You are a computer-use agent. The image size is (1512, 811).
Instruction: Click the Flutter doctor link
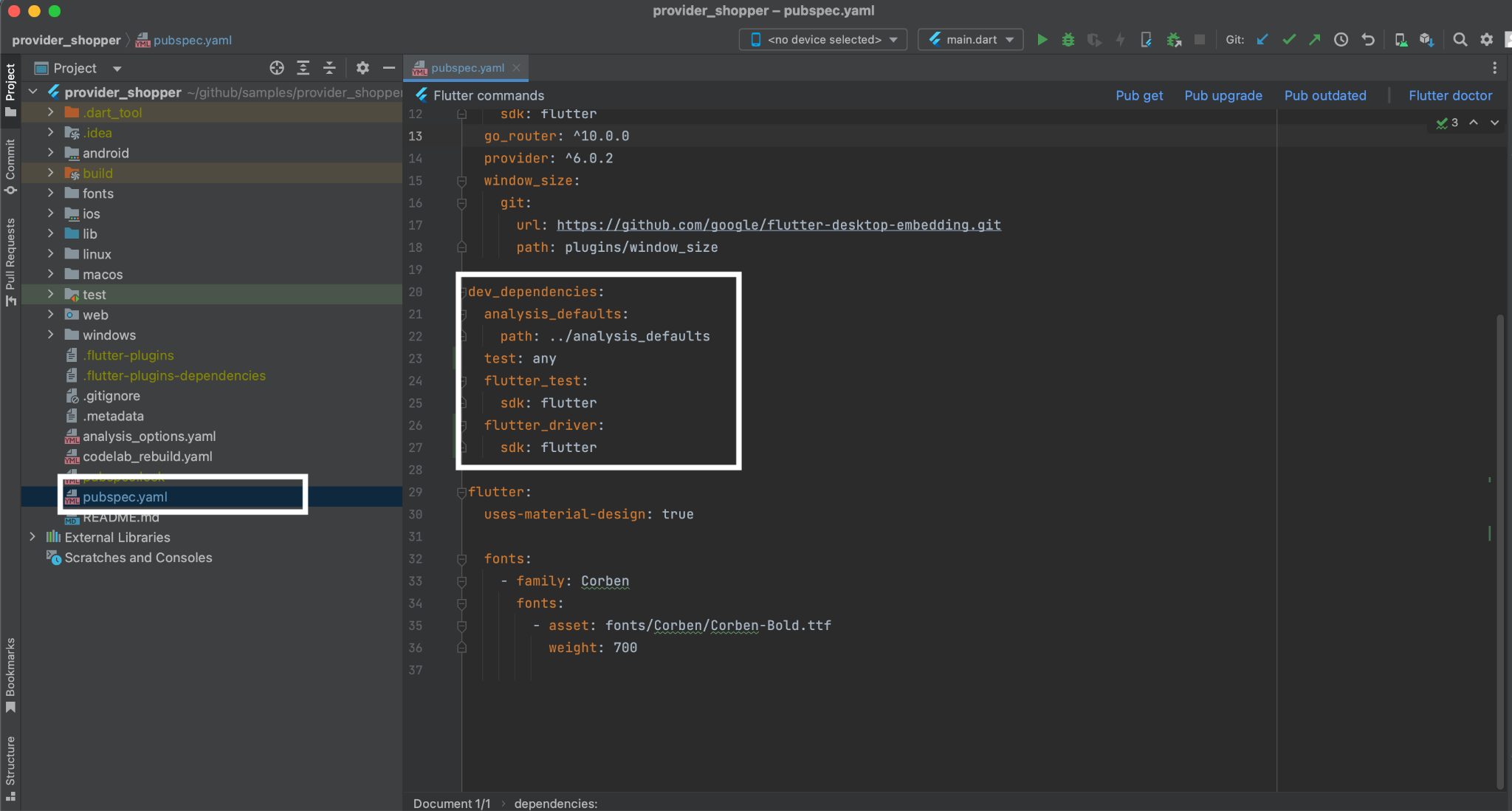click(x=1450, y=95)
